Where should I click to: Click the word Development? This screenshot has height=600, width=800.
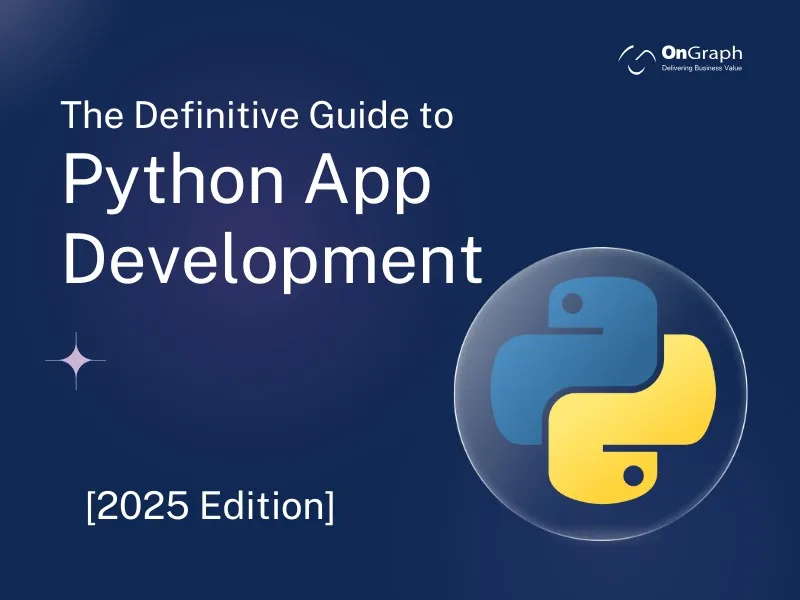[273, 261]
